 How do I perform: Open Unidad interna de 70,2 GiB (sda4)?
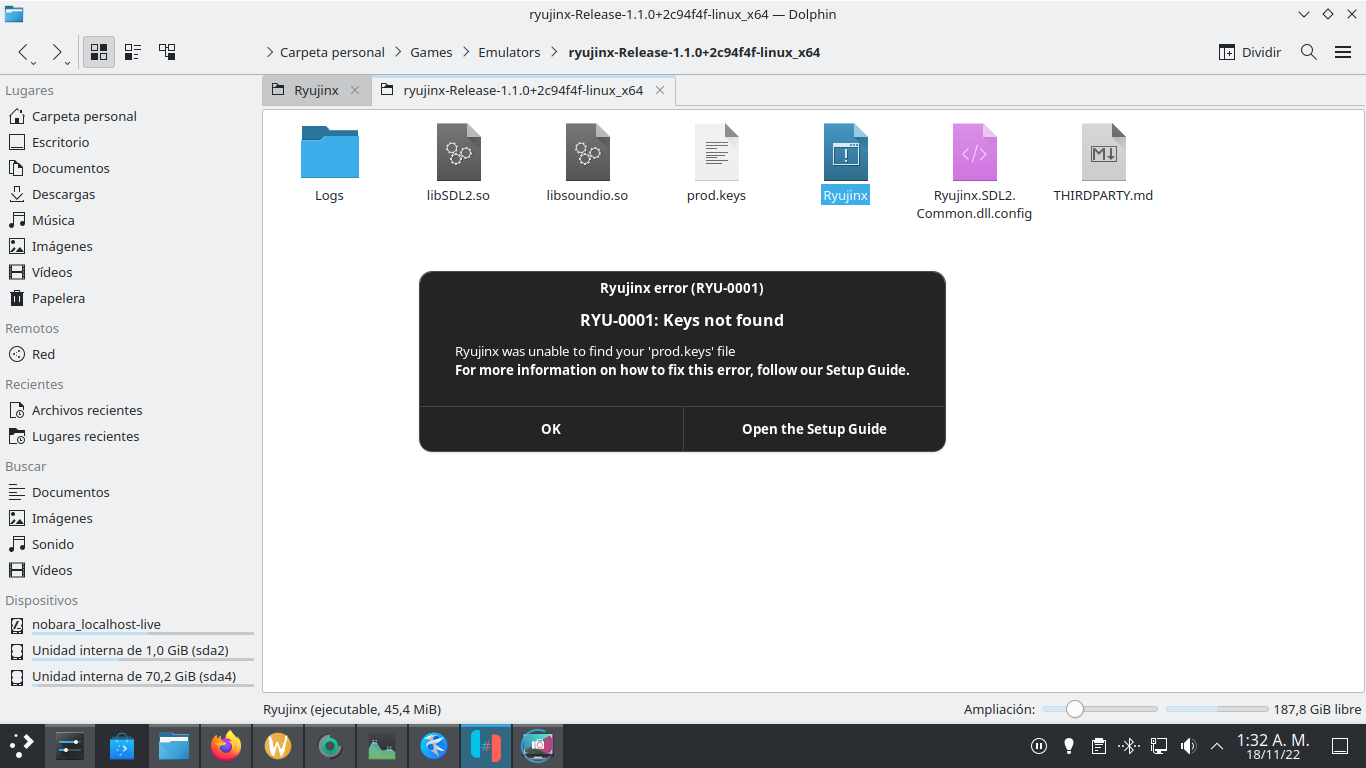pos(130,677)
